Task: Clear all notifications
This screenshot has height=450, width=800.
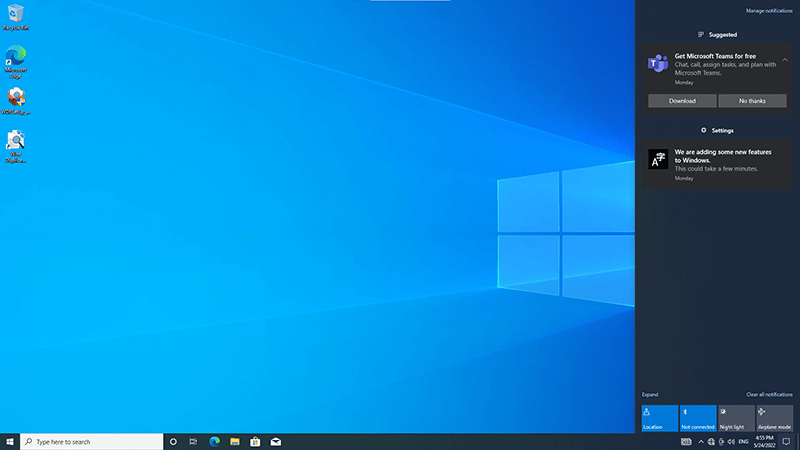Action: click(769, 394)
